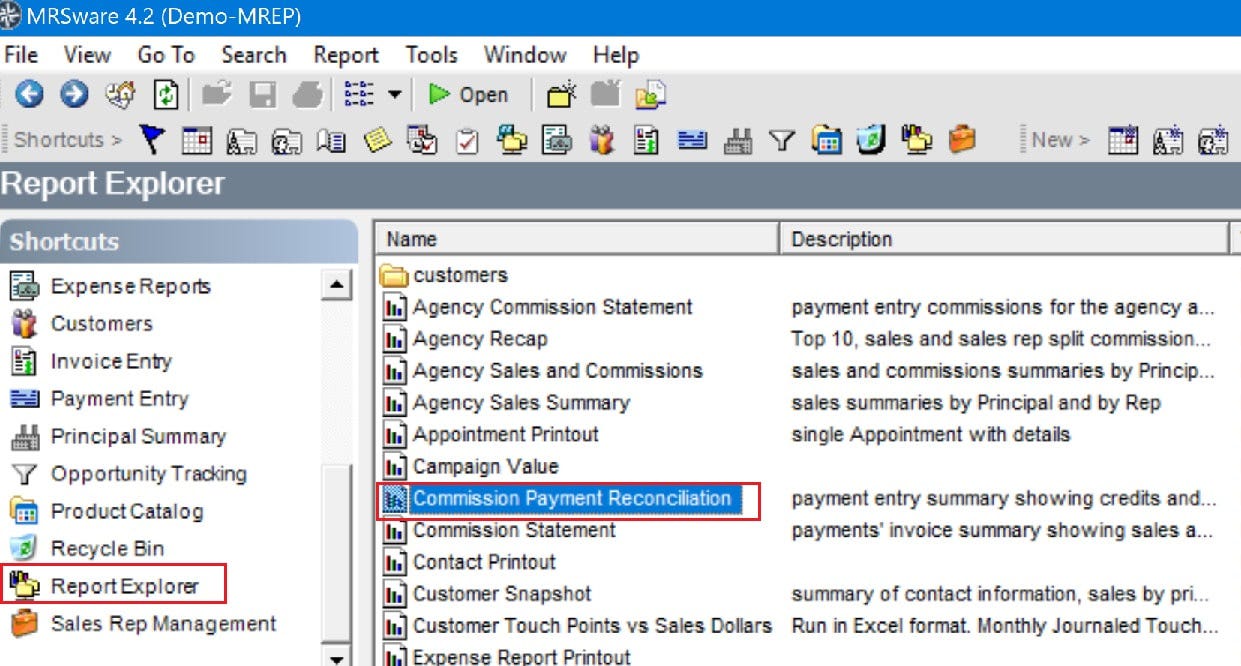Open the Report menu
The height and width of the screenshot is (666, 1241).
[x=346, y=55]
